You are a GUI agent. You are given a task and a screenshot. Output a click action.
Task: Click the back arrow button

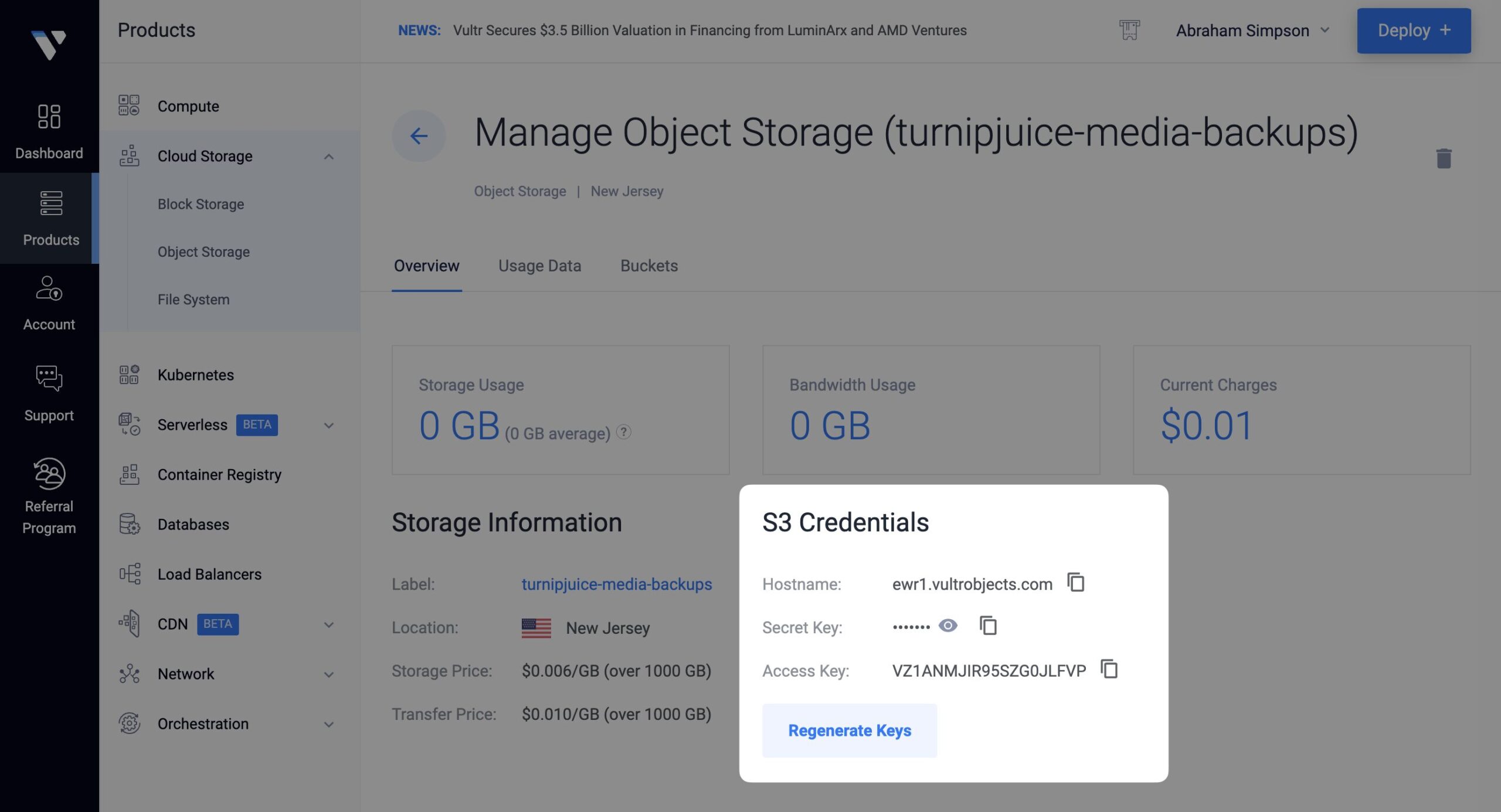pos(419,136)
